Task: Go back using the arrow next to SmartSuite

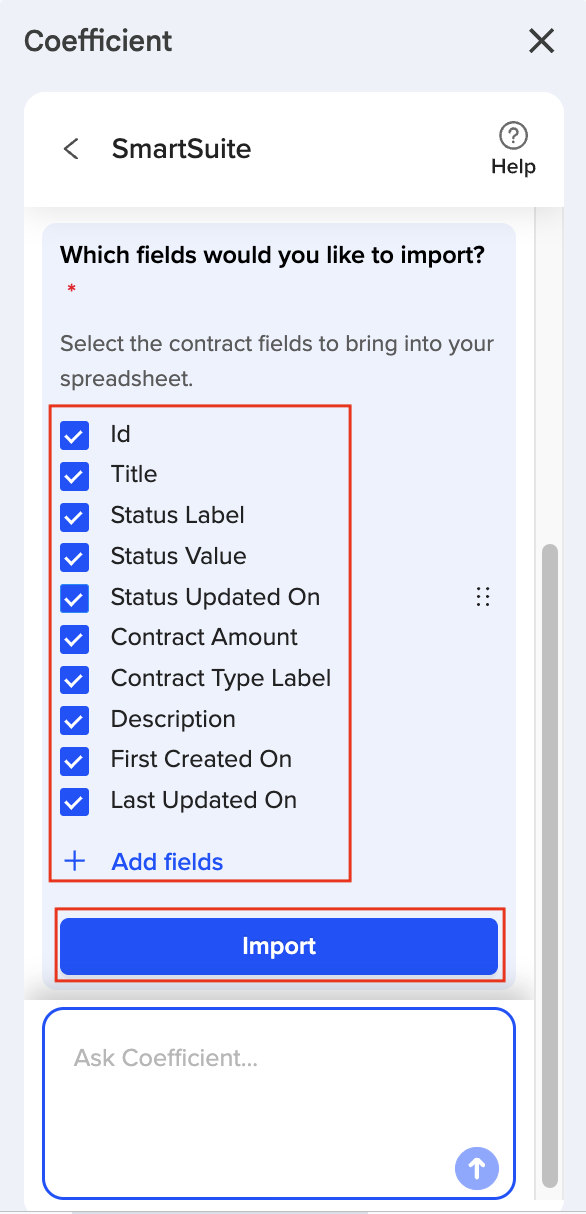Action: (71, 149)
